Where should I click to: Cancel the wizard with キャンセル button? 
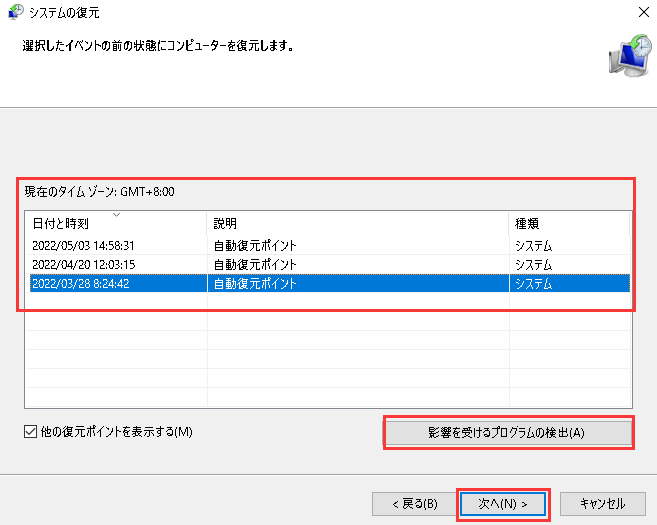click(603, 504)
